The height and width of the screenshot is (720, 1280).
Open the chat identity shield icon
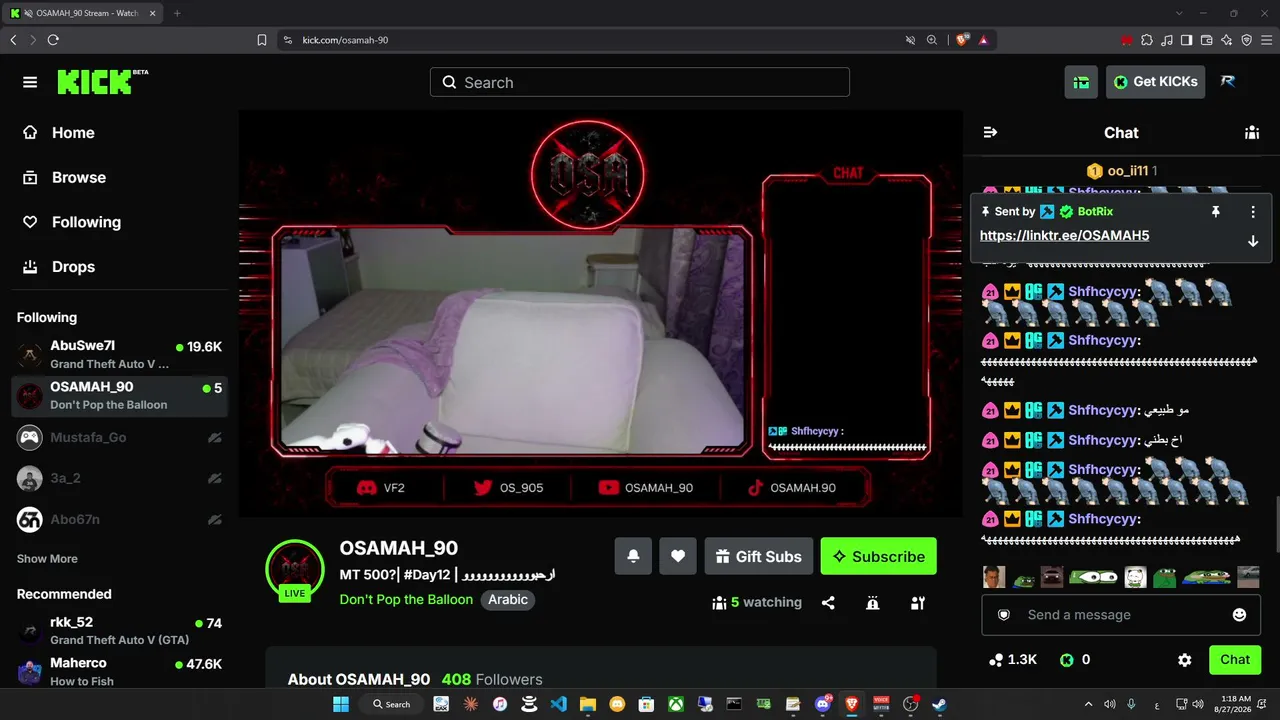1004,615
